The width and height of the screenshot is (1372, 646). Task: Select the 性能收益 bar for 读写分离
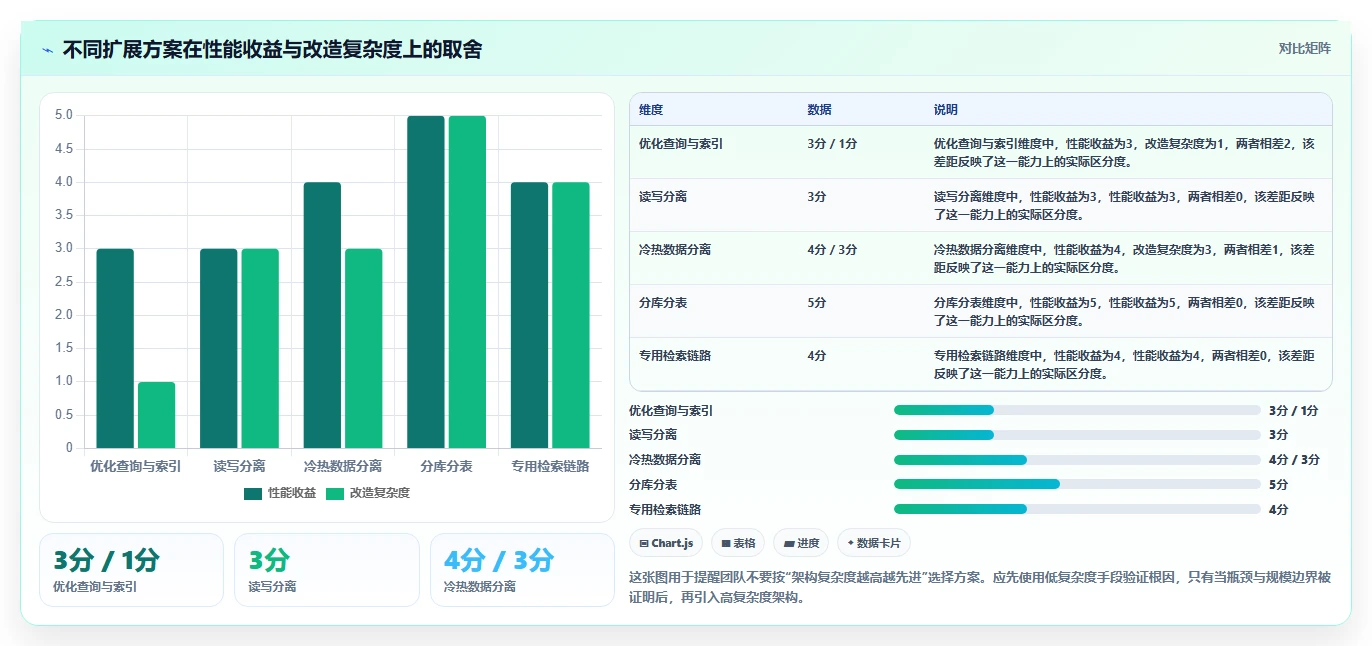coord(219,348)
